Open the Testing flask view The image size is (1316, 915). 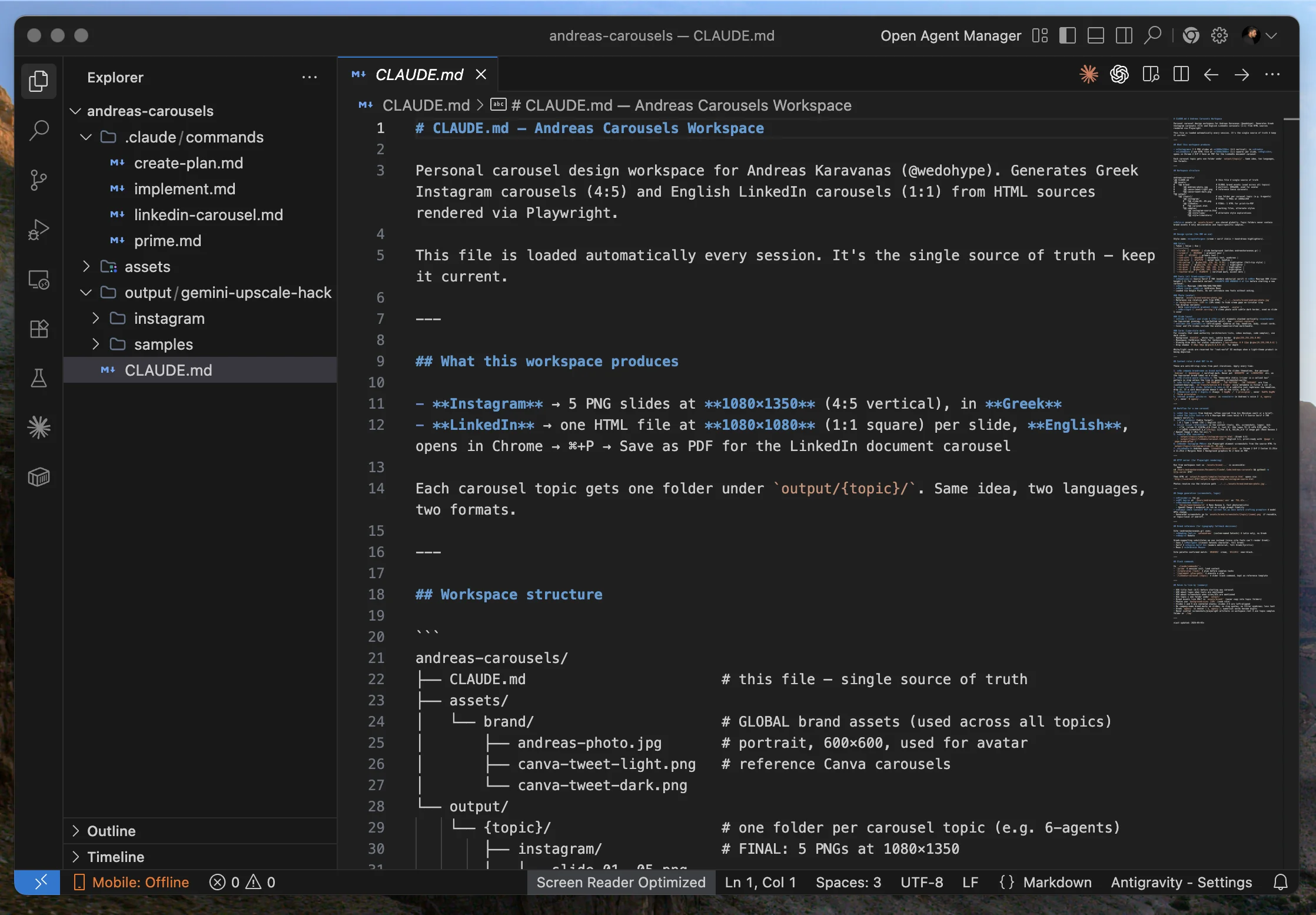click(x=39, y=378)
